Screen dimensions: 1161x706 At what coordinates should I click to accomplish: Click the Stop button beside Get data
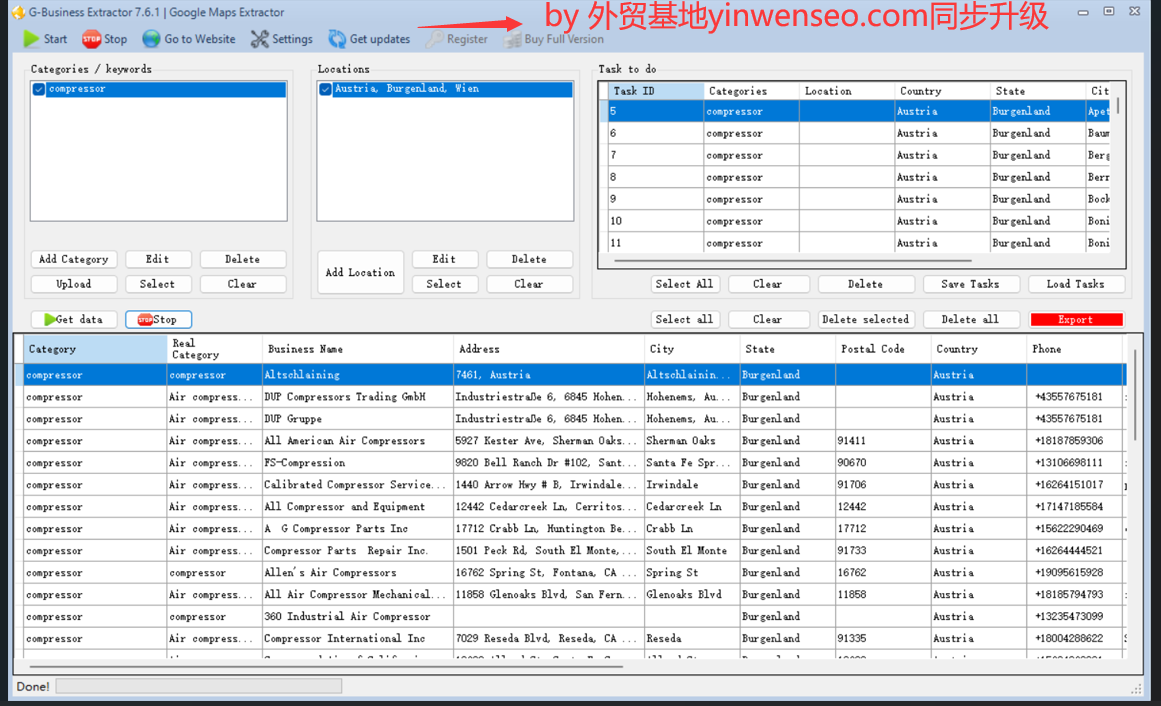tap(158, 319)
